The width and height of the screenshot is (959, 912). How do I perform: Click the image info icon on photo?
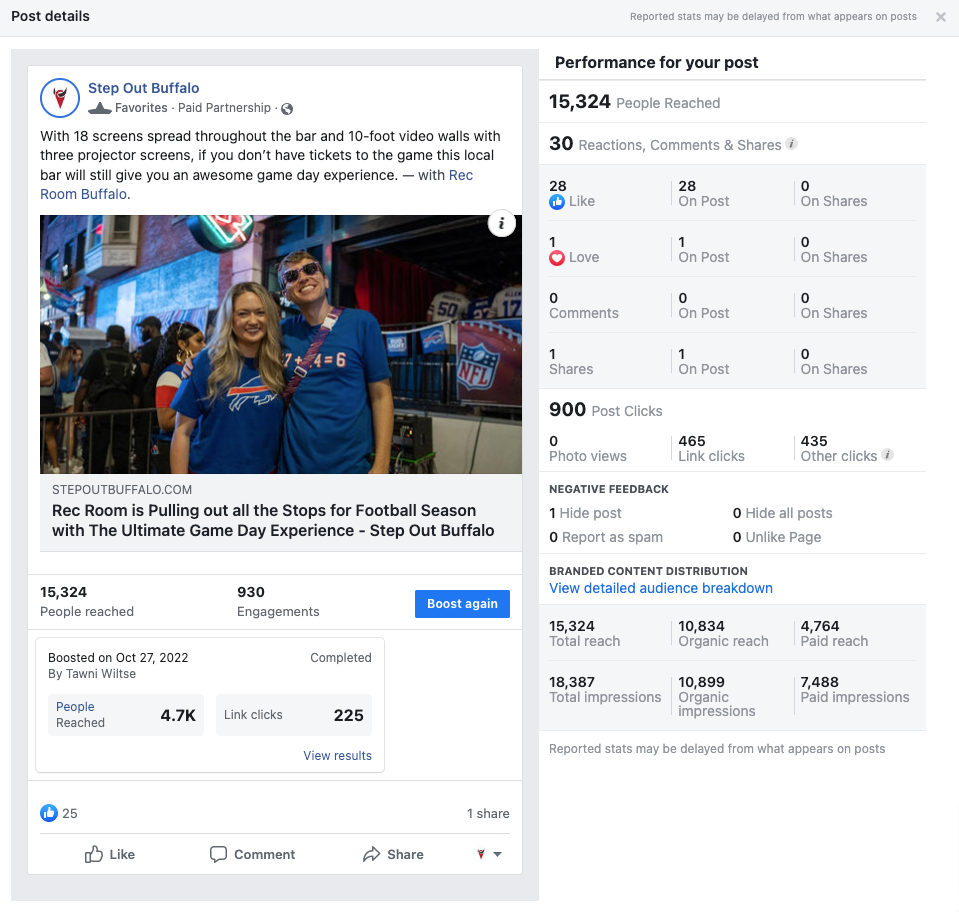pos(502,223)
